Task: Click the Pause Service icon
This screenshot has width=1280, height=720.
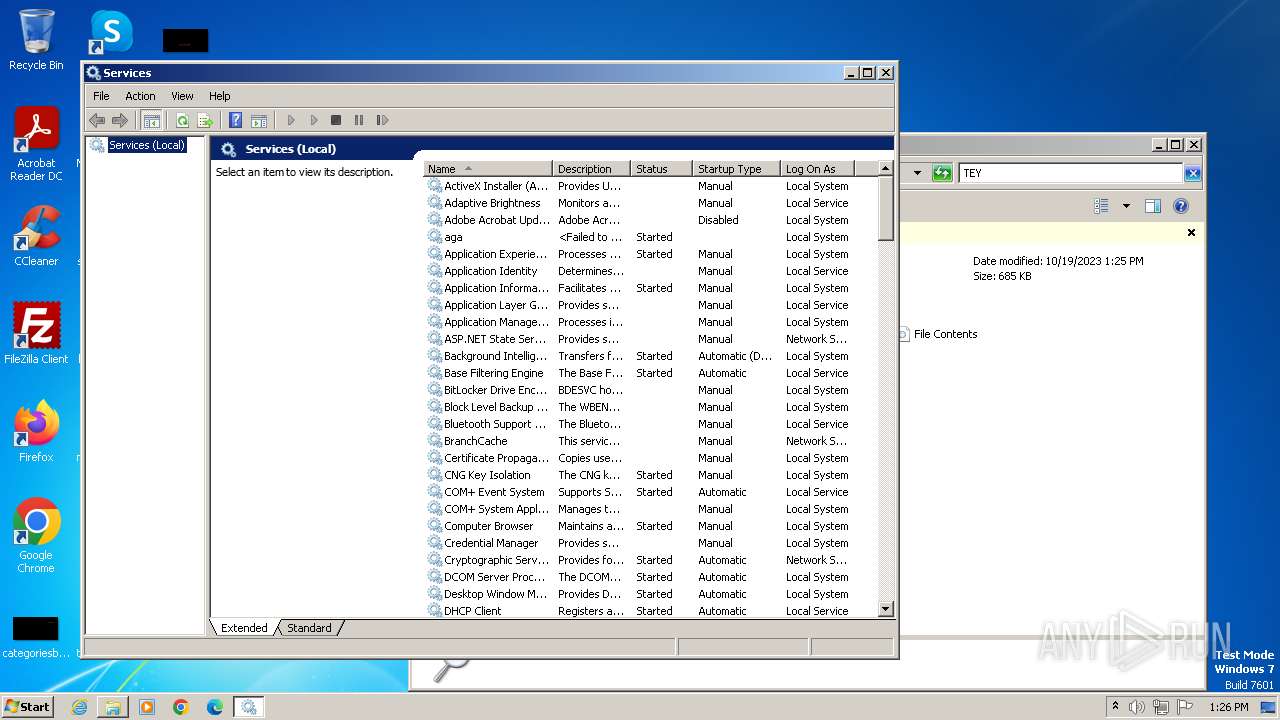Action: tap(359, 120)
